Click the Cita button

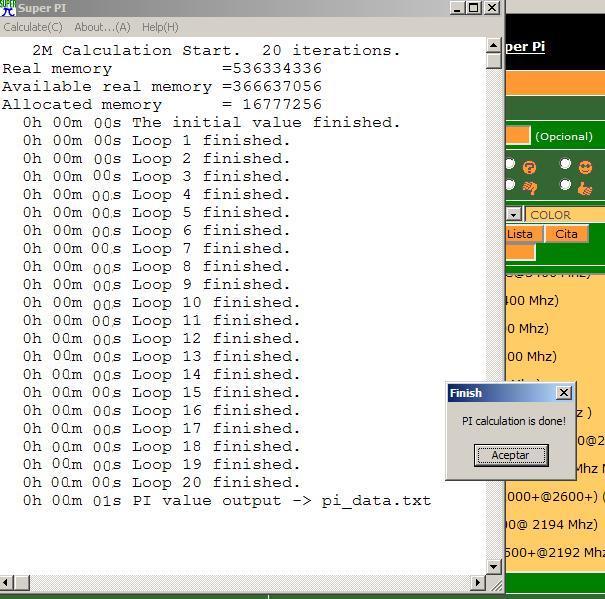click(566, 234)
